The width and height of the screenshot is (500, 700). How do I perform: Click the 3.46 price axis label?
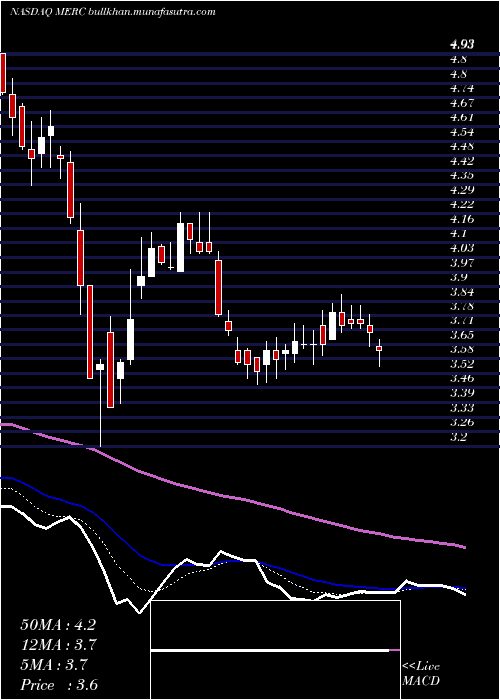coord(462,378)
